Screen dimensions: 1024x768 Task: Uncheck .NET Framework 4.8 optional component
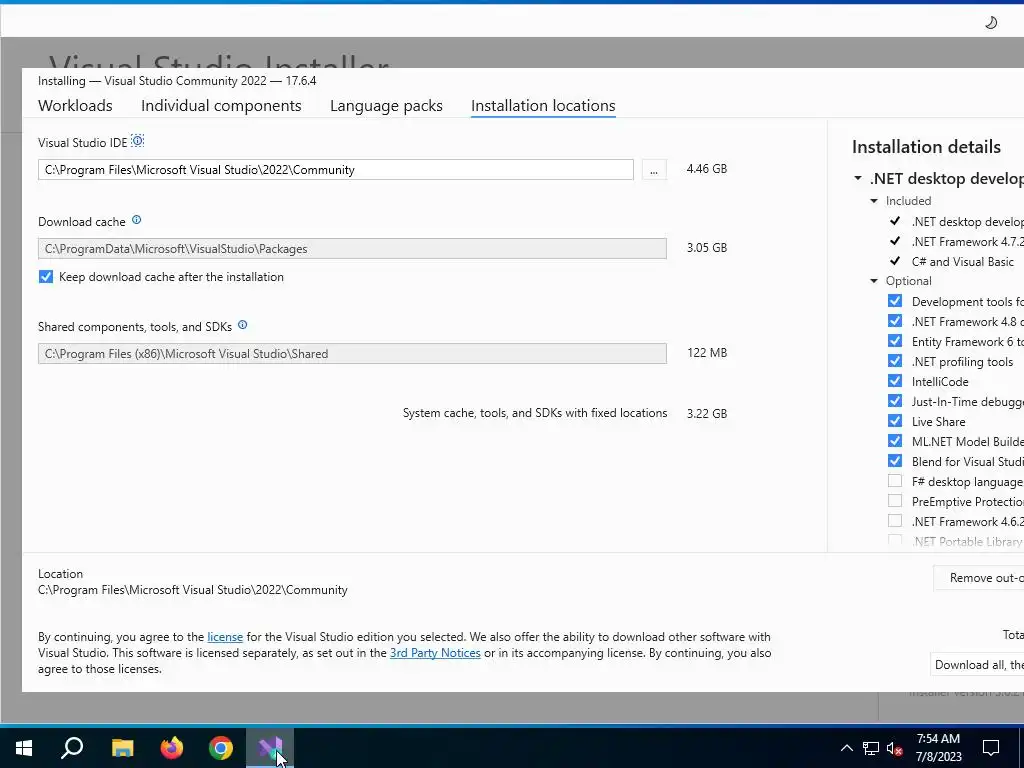coord(895,321)
